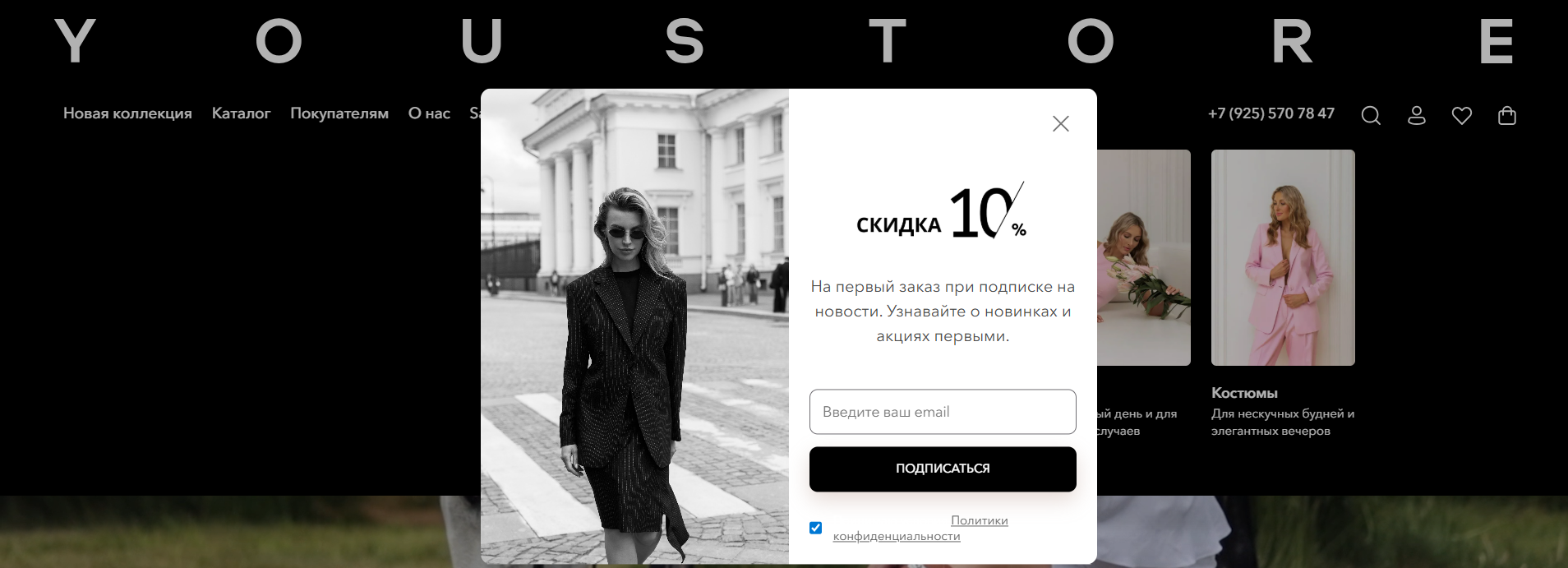Click the Костюмы category title
The image size is (1568, 568).
pos(1244,393)
